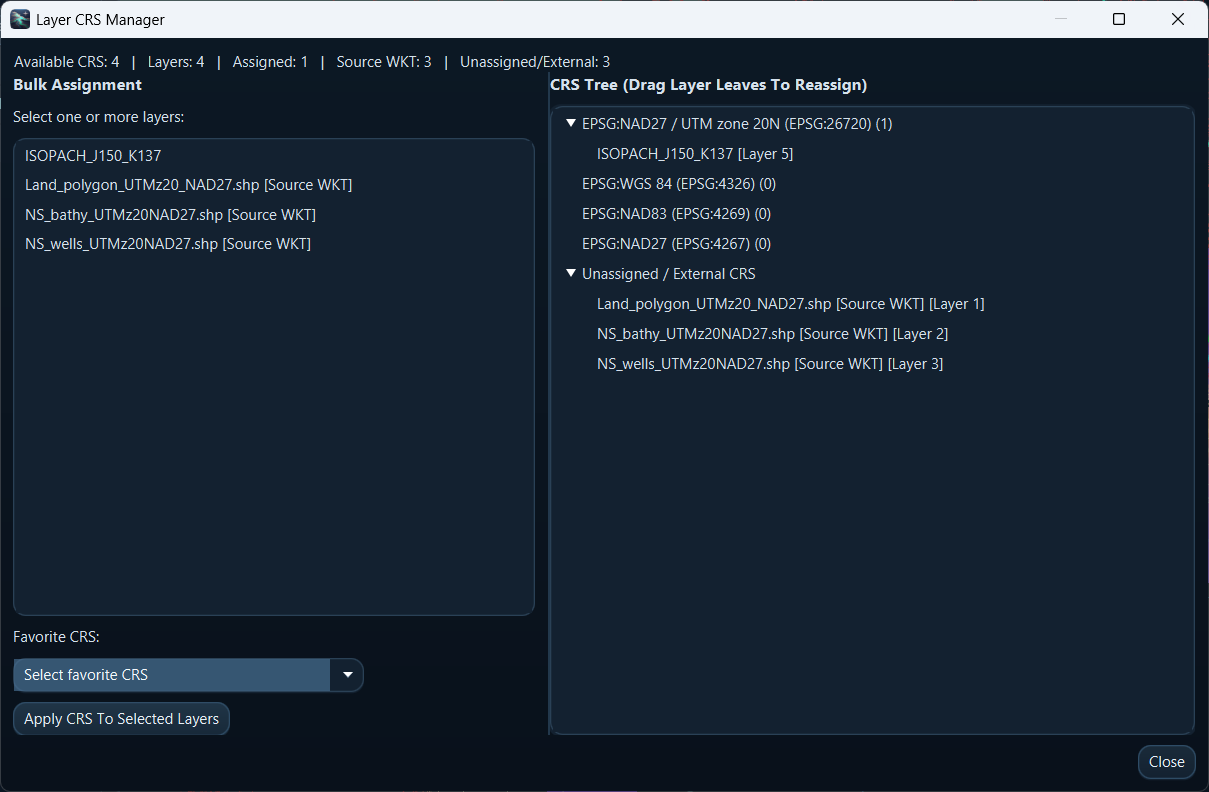This screenshot has height=792, width=1209.
Task: Select EPSG:WGS 84 (EPSG:4326) tree node
Action: [x=679, y=184]
